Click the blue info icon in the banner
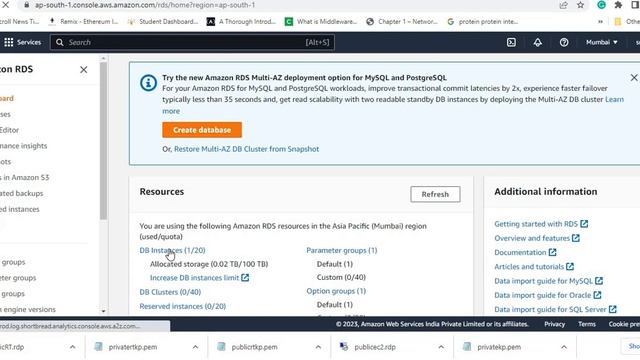The width and height of the screenshot is (640, 360). pos(148,83)
